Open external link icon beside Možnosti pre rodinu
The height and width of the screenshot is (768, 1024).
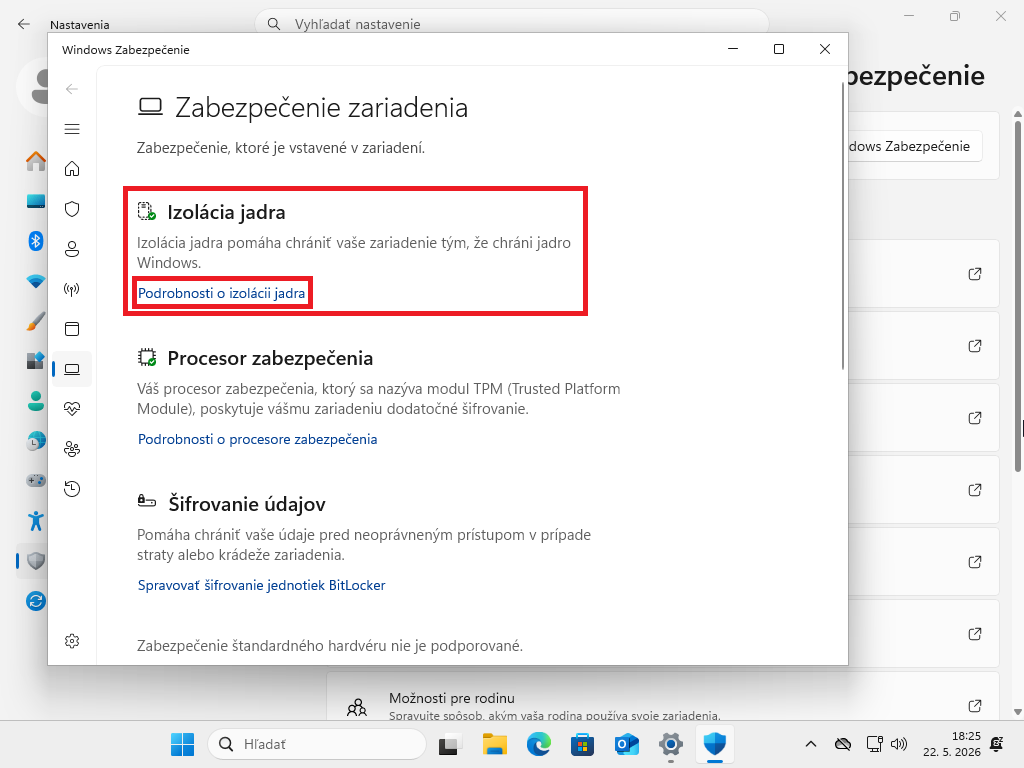coord(974,705)
